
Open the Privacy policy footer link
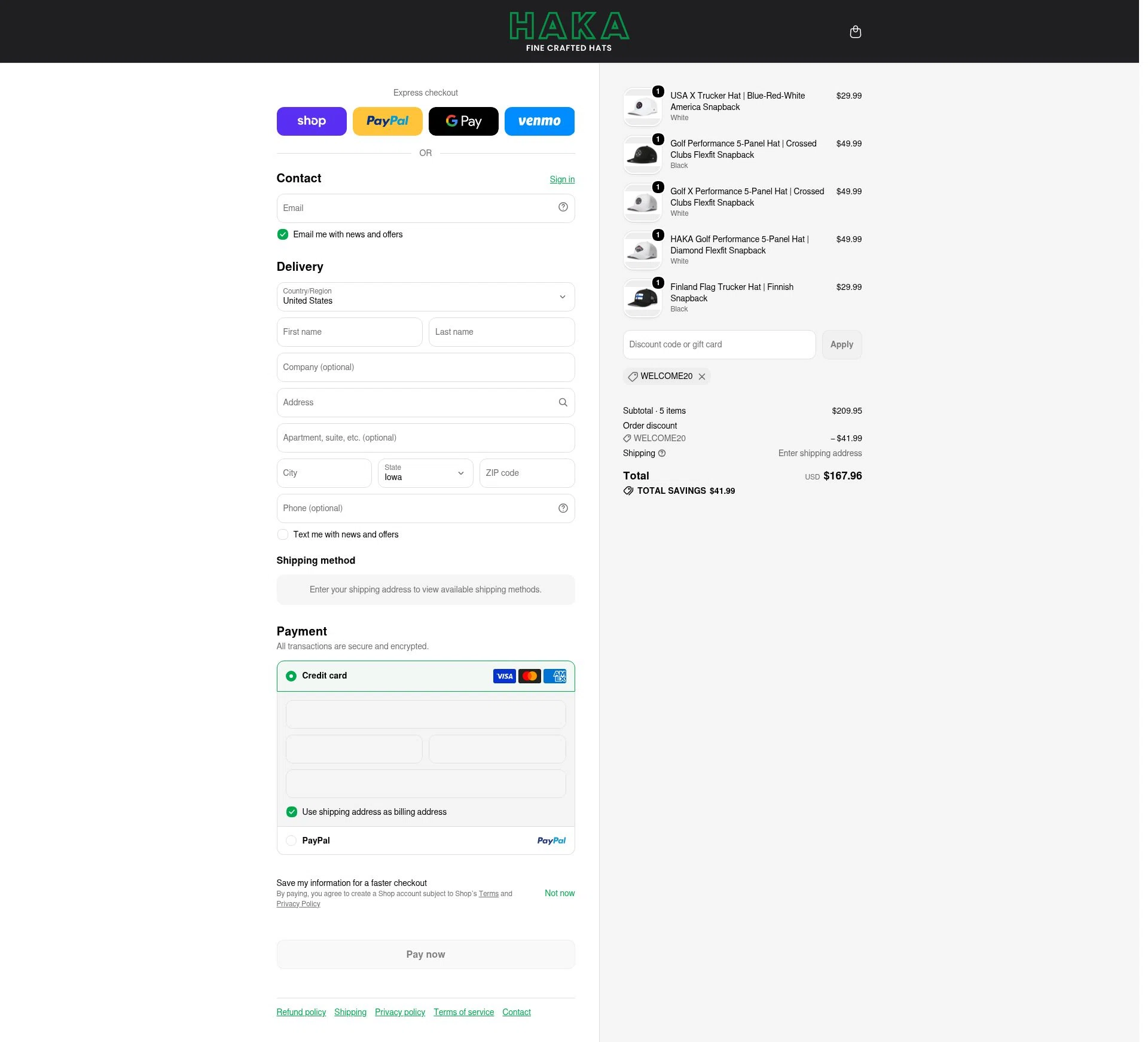pos(400,1012)
